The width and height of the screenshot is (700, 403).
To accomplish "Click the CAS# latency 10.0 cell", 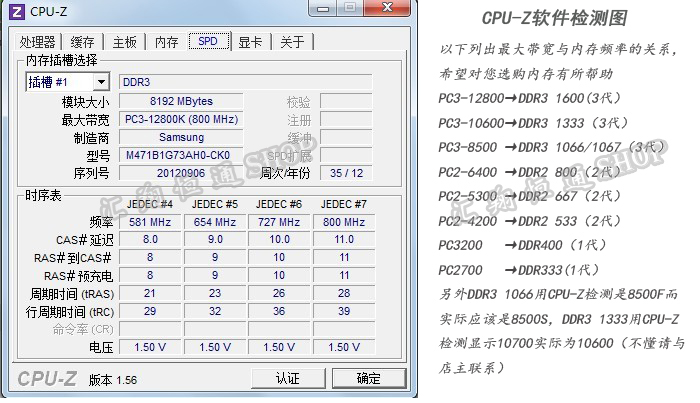I will pos(279,239).
